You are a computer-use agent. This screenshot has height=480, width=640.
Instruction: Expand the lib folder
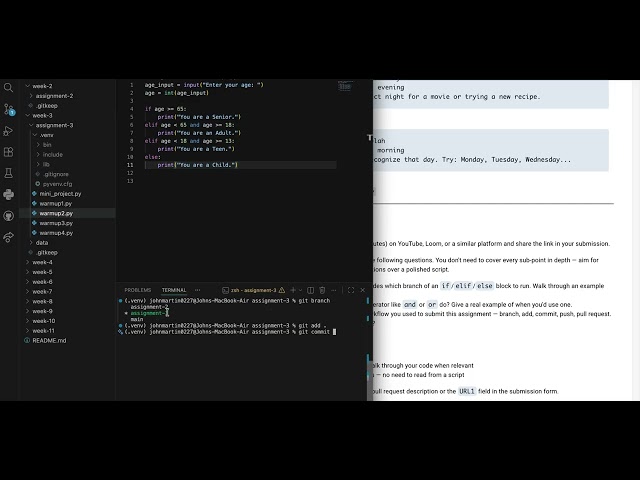click(69, 164)
